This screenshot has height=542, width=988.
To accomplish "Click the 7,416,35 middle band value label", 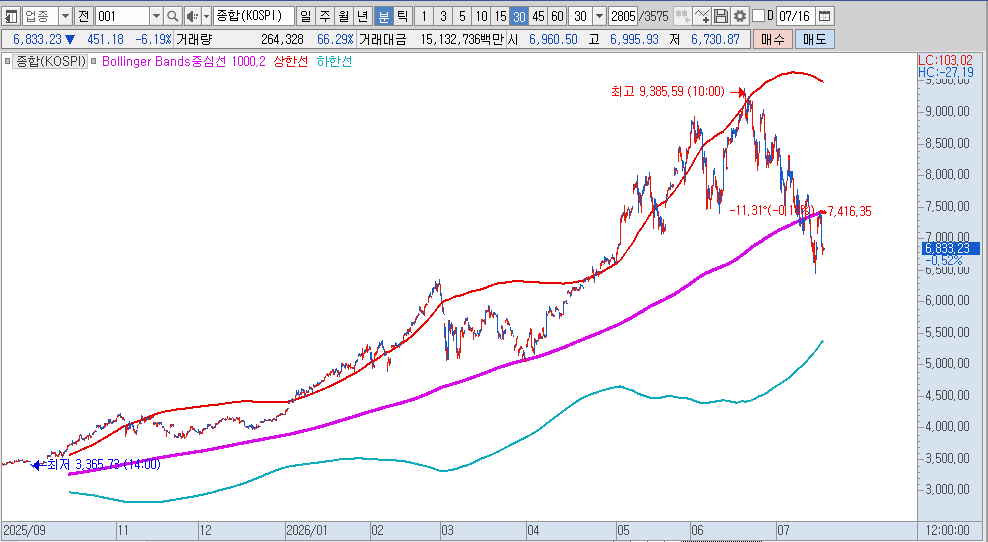I will pyautogui.click(x=849, y=212).
